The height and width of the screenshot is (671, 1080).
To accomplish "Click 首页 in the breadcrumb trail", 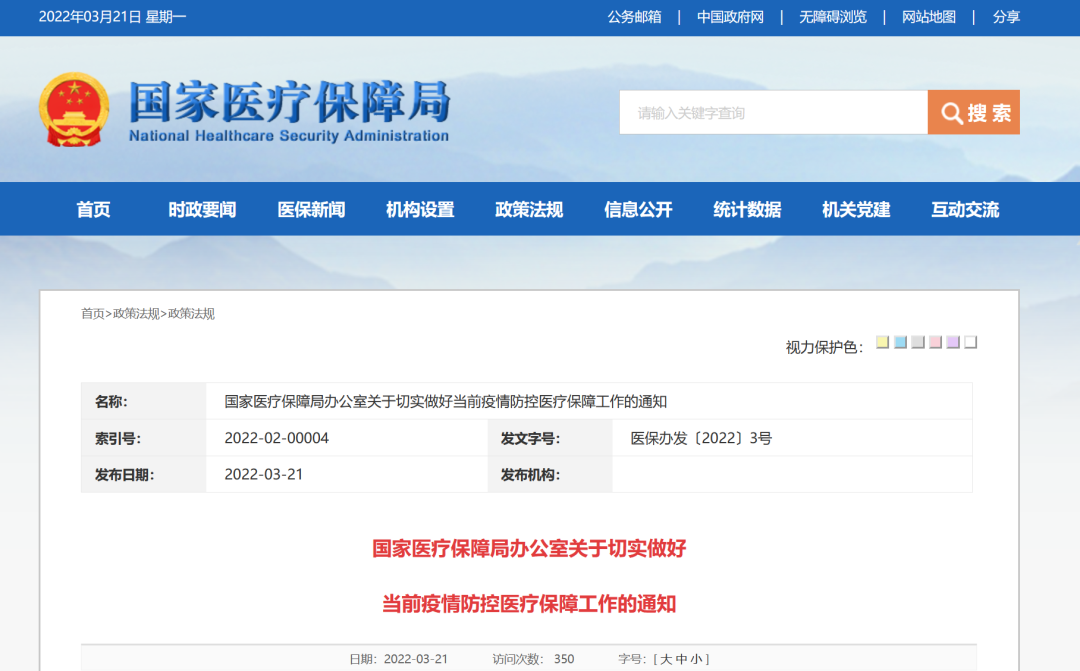I will click(90, 314).
